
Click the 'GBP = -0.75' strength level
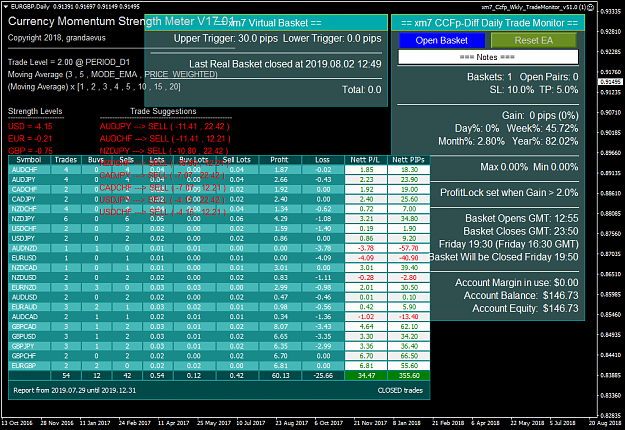pyautogui.click(x=30, y=151)
